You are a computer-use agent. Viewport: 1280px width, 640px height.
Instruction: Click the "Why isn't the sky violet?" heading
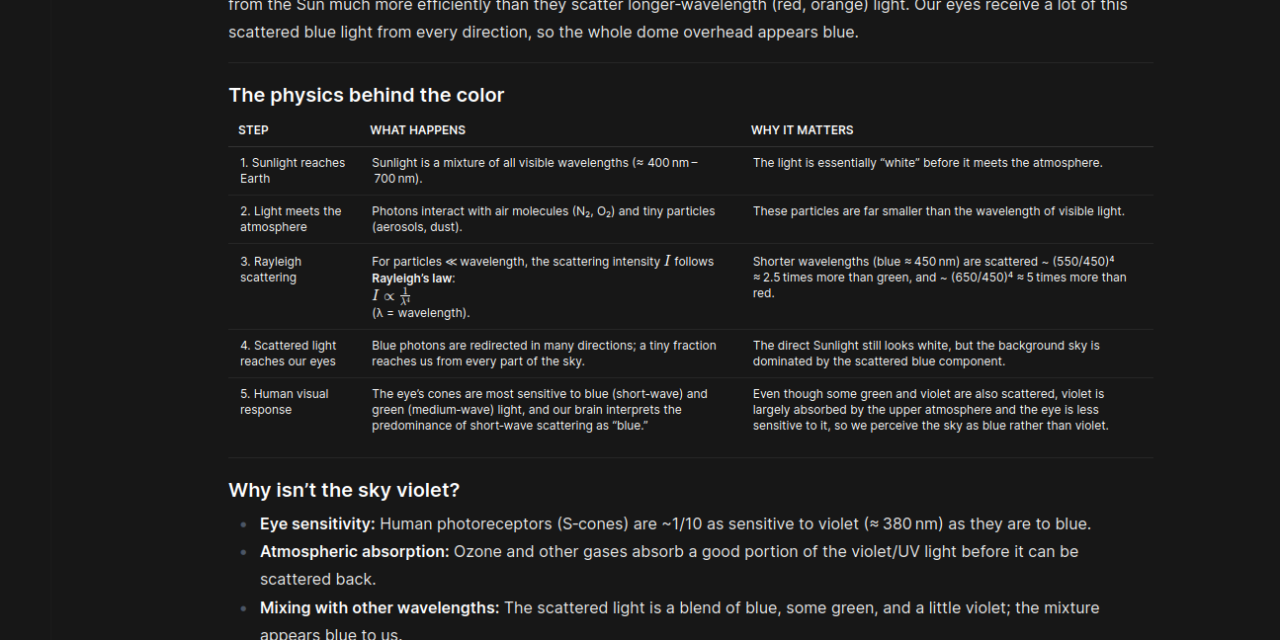[x=344, y=490]
